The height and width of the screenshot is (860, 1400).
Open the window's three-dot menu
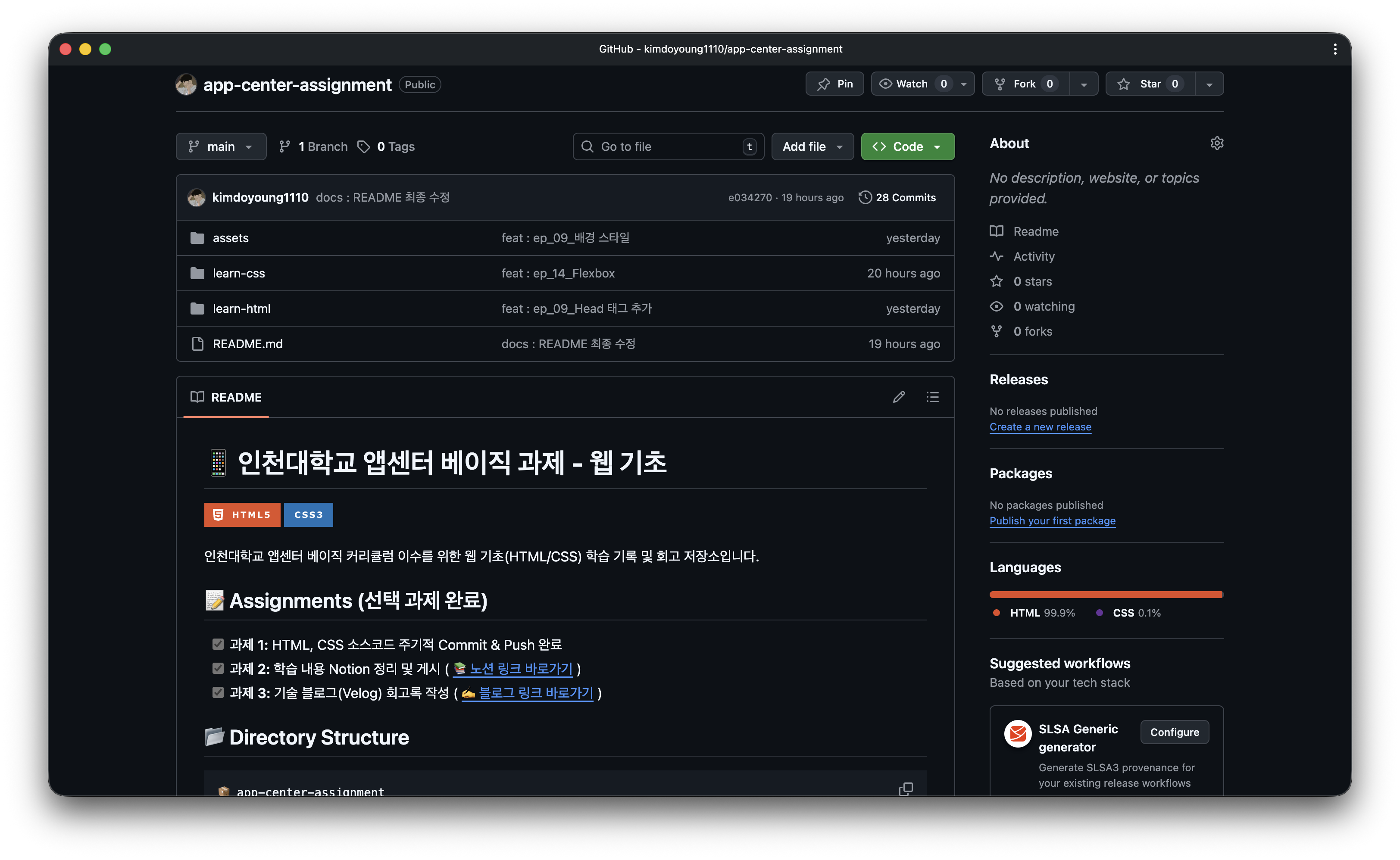click(x=1334, y=49)
